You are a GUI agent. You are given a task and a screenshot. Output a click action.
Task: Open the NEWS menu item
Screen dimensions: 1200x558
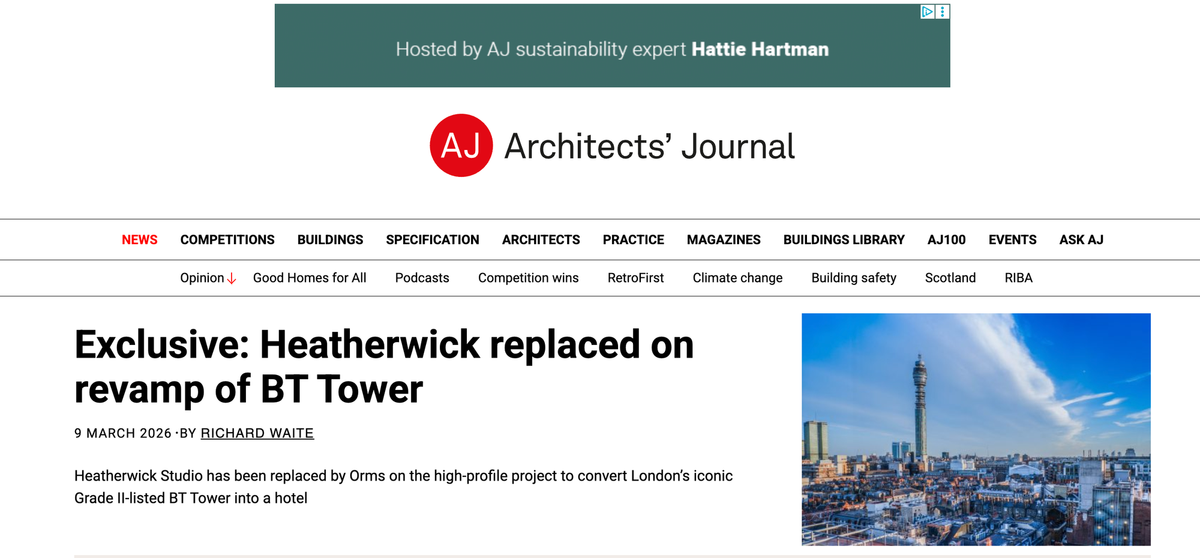point(140,240)
